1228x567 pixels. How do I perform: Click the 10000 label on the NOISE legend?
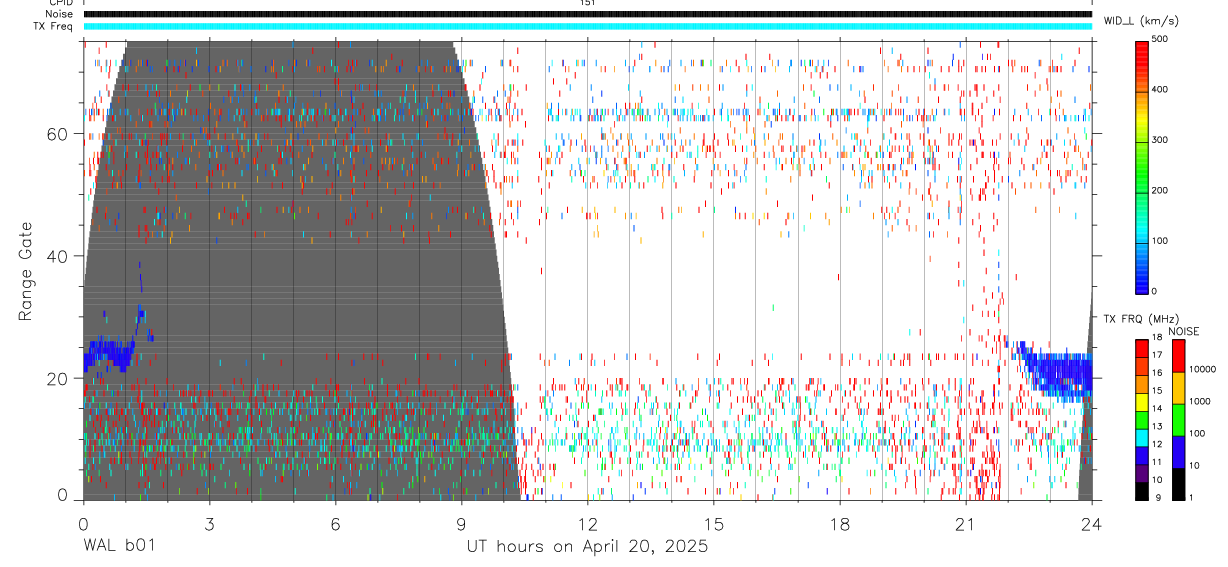pyautogui.click(x=1202, y=369)
